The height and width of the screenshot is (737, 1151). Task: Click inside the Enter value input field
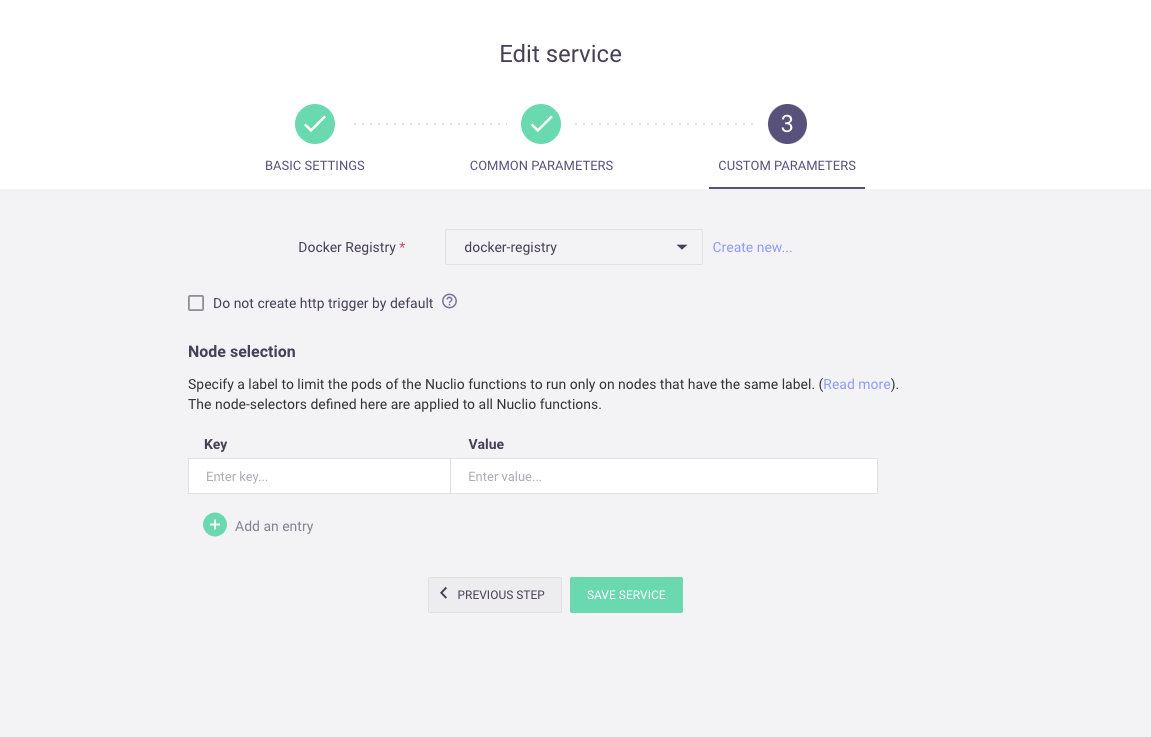pos(663,476)
